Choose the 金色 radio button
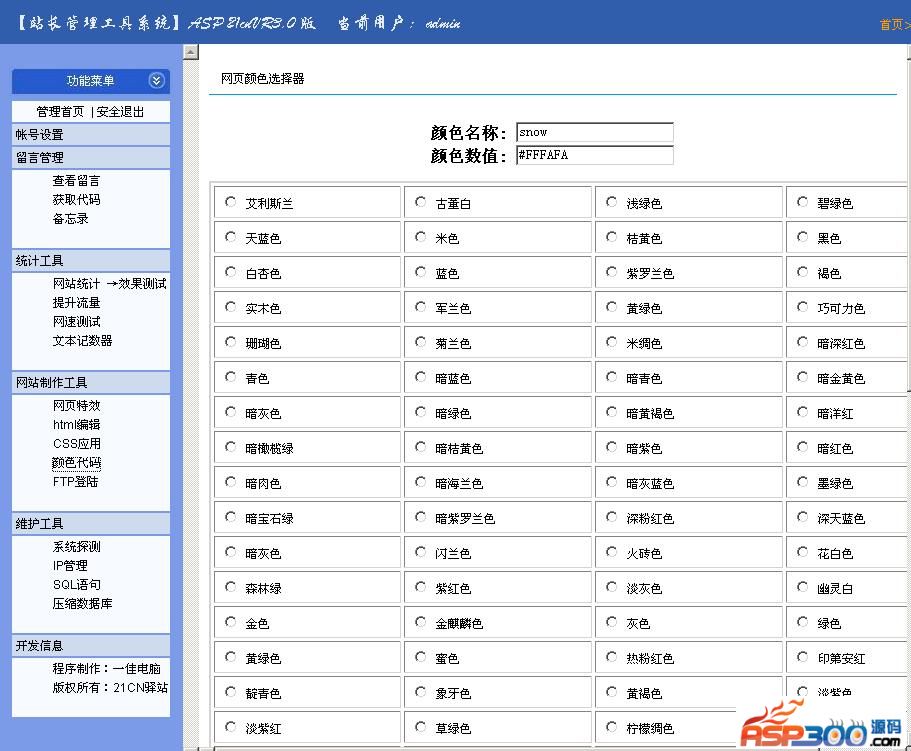Image resolution: width=911 pixels, height=751 pixels. pyautogui.click(x=231, y=622)
